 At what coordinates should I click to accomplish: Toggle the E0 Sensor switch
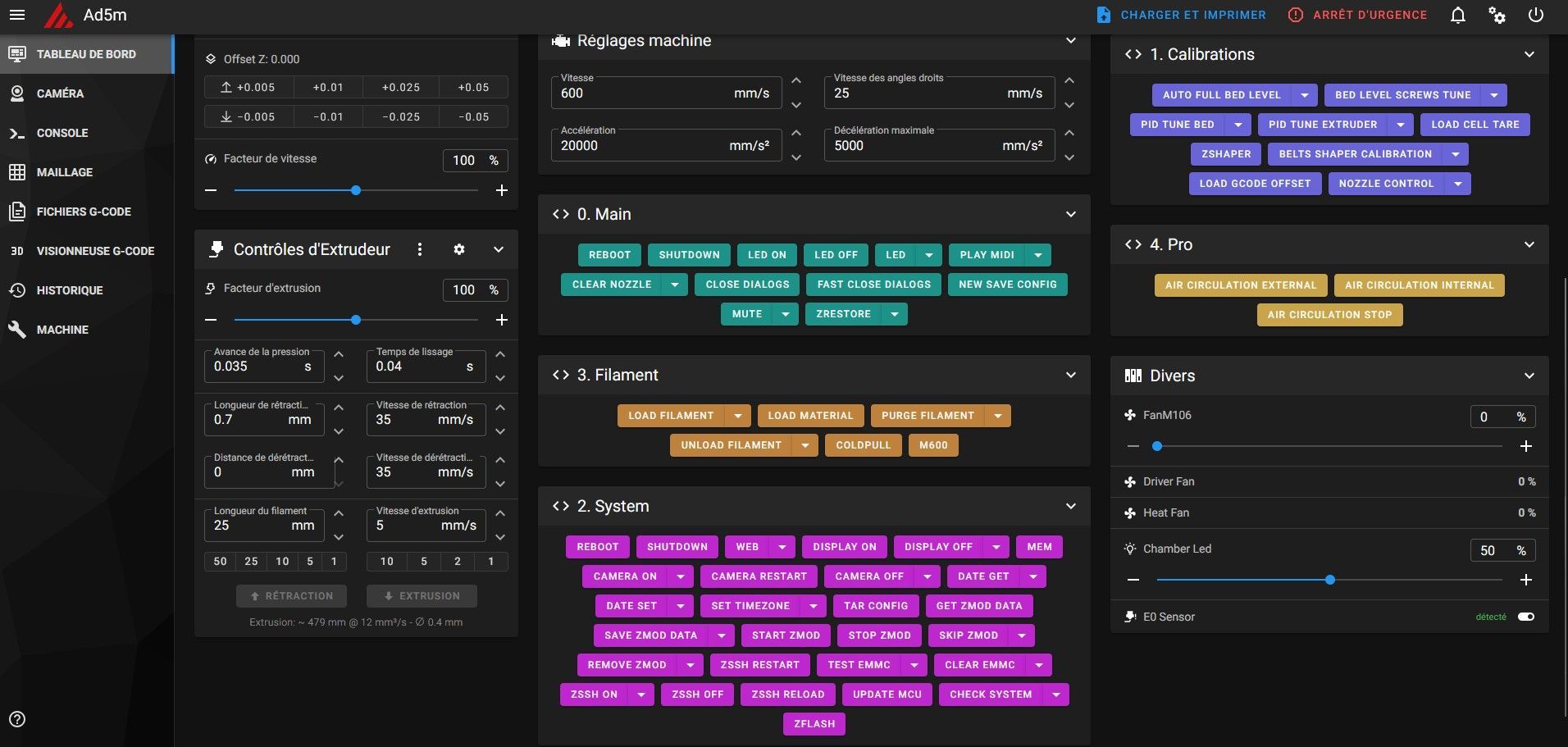click(x=1525, y=617)
